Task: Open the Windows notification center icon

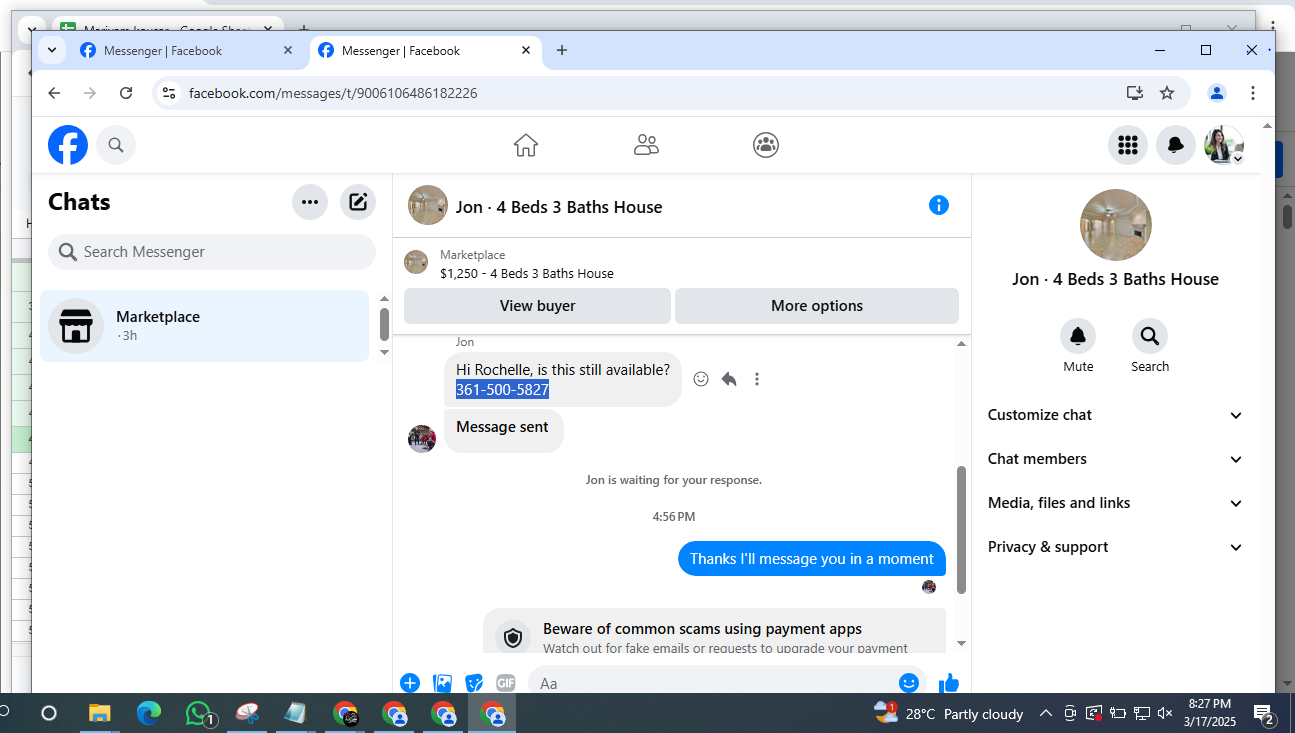Action: pyautogui.click(x=1264, y=714)
